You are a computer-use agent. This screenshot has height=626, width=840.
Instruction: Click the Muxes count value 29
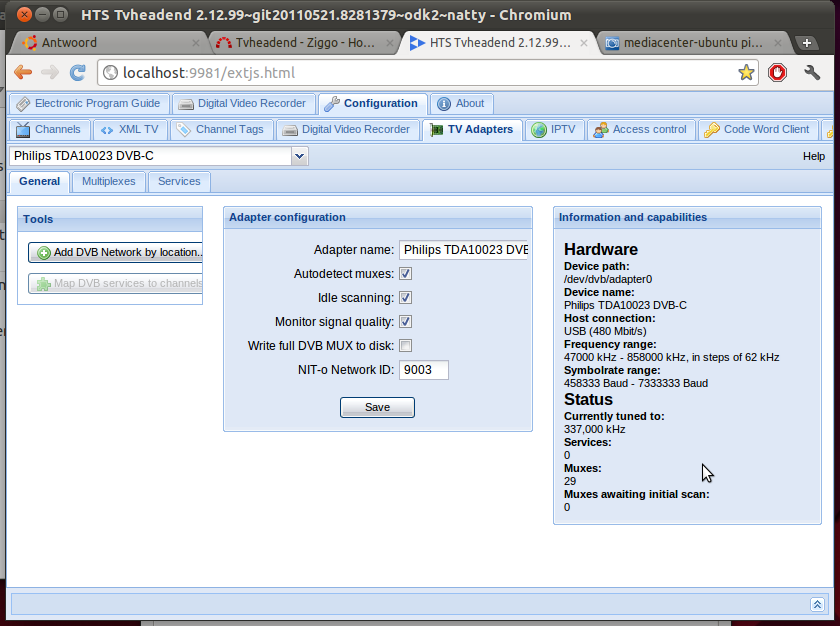pyautogui.click(x=570, y=481)
